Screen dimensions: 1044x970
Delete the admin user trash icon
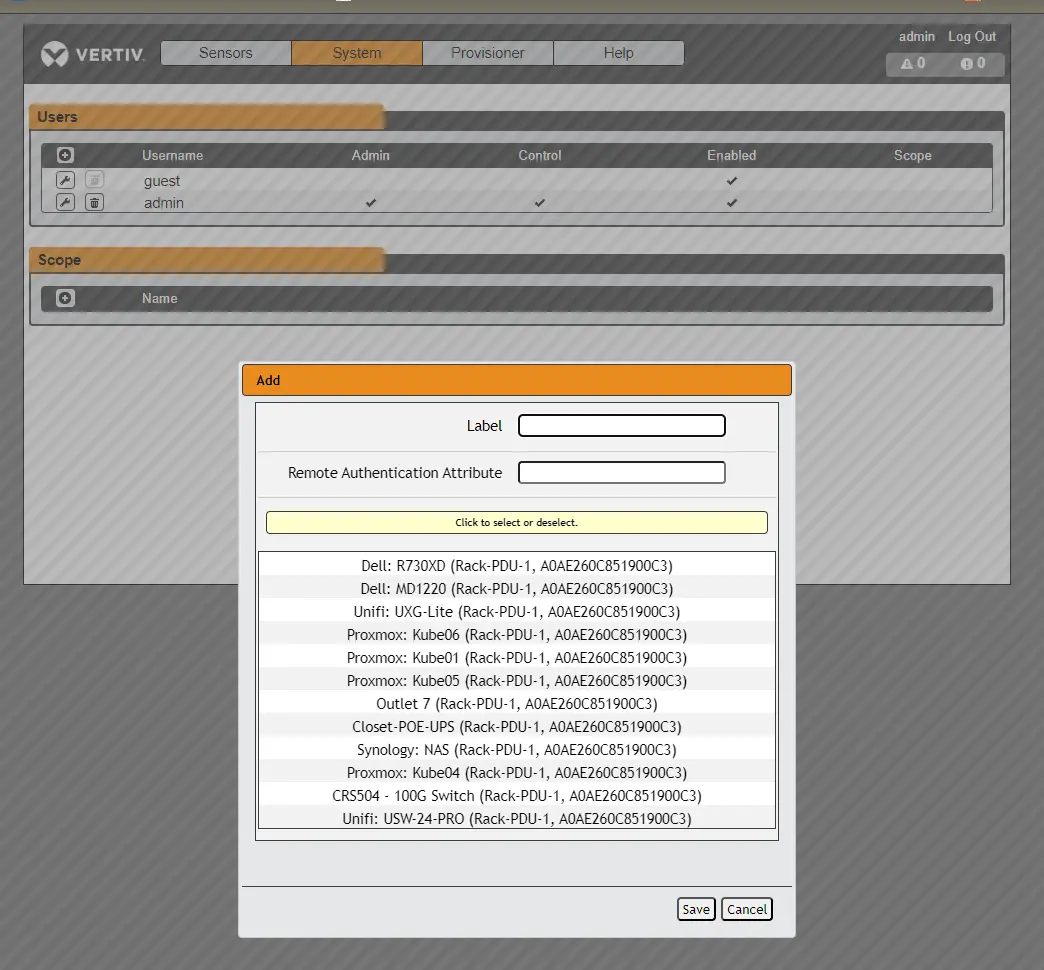(94, 202)
